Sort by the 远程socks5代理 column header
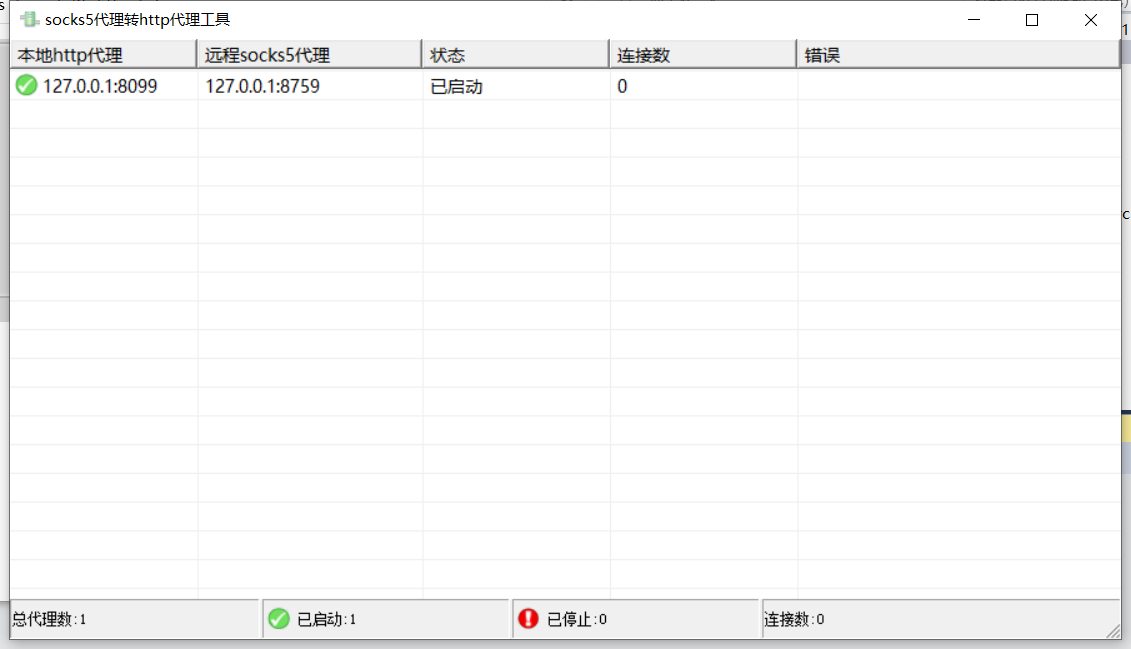The image size is (1131, 649). [308, 55]
